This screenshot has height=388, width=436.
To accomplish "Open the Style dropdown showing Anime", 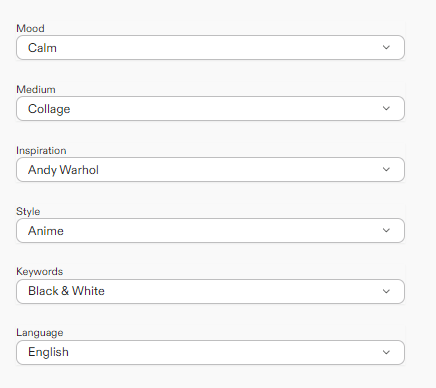I will [210, 231].
